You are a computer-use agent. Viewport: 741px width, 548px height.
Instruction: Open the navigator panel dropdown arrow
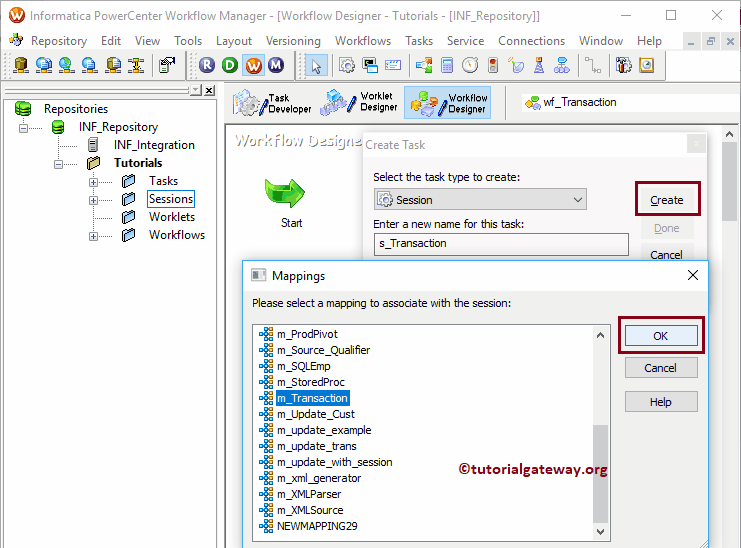(x=196, y=90)
